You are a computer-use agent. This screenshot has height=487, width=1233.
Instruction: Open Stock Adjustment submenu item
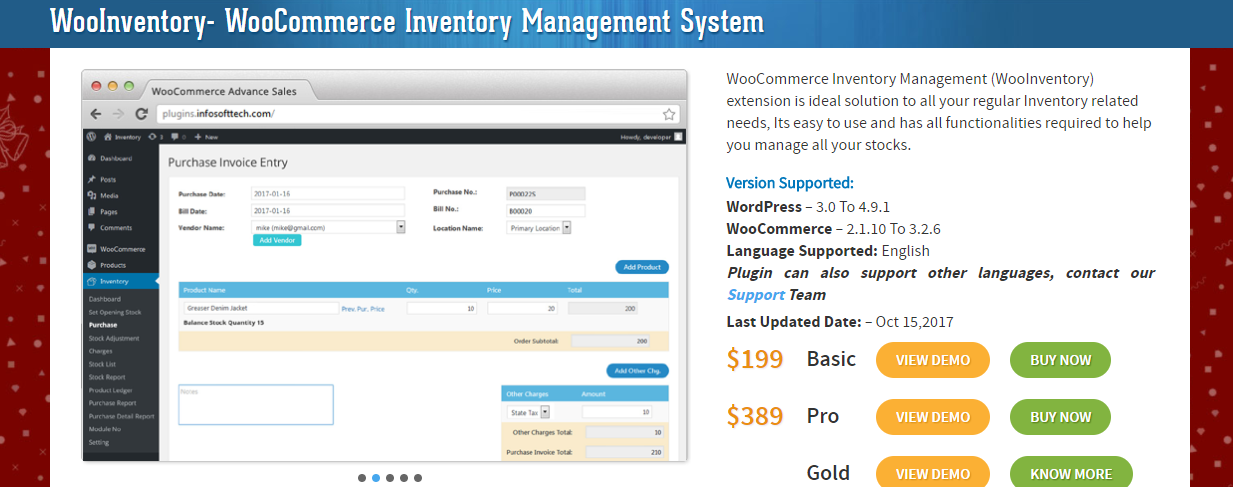pyautogui.click(x=114, y=338)
